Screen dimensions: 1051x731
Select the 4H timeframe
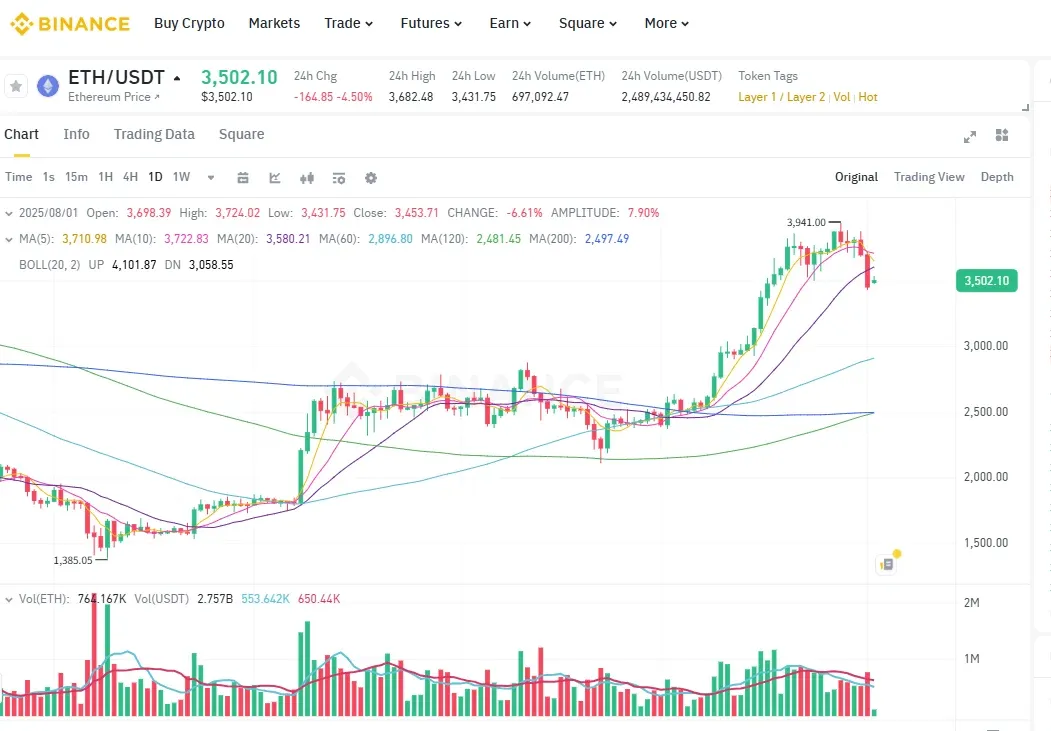(130, 177)
